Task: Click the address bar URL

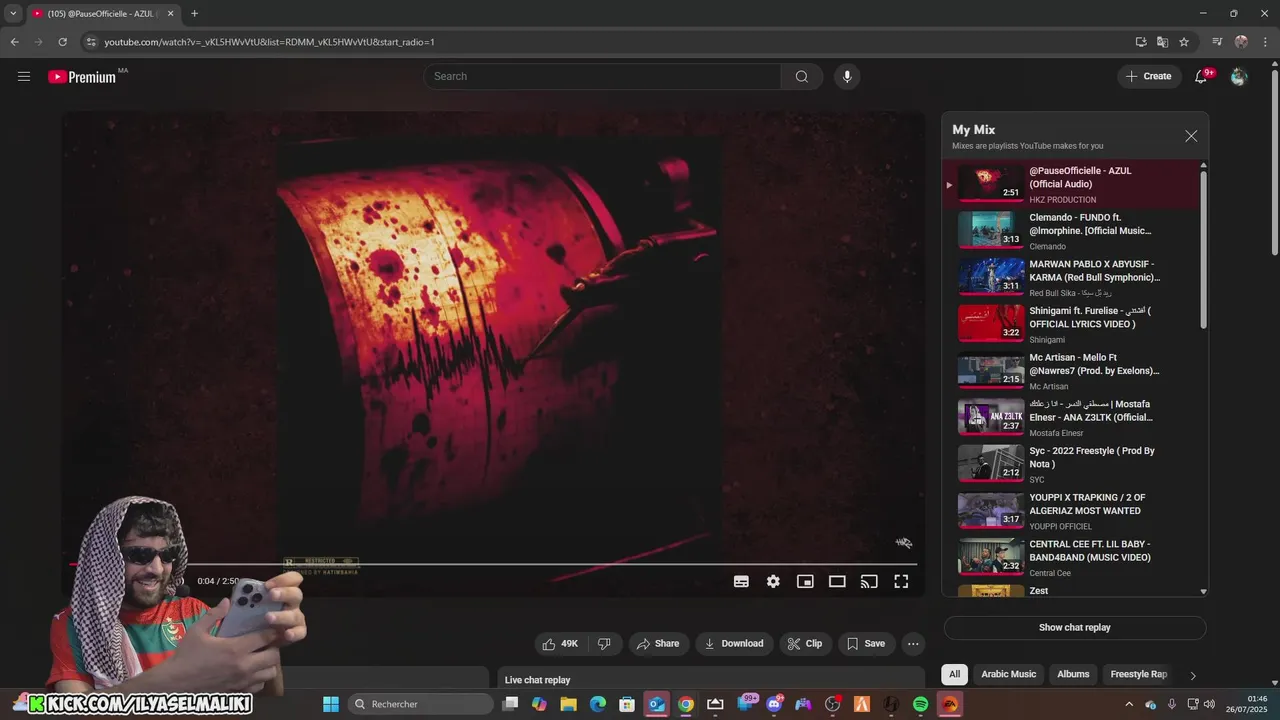Action: coord(270,42)
